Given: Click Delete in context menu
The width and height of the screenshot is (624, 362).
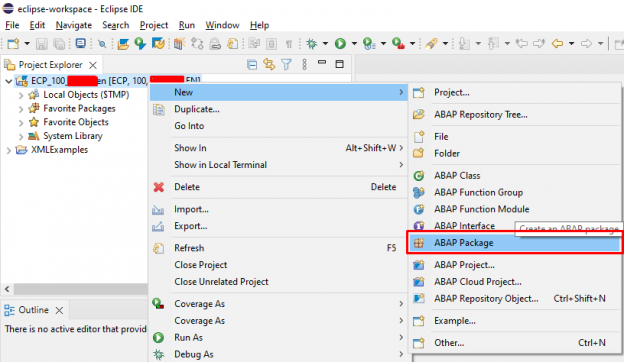Looking at the screenshot, I should 279,187.
